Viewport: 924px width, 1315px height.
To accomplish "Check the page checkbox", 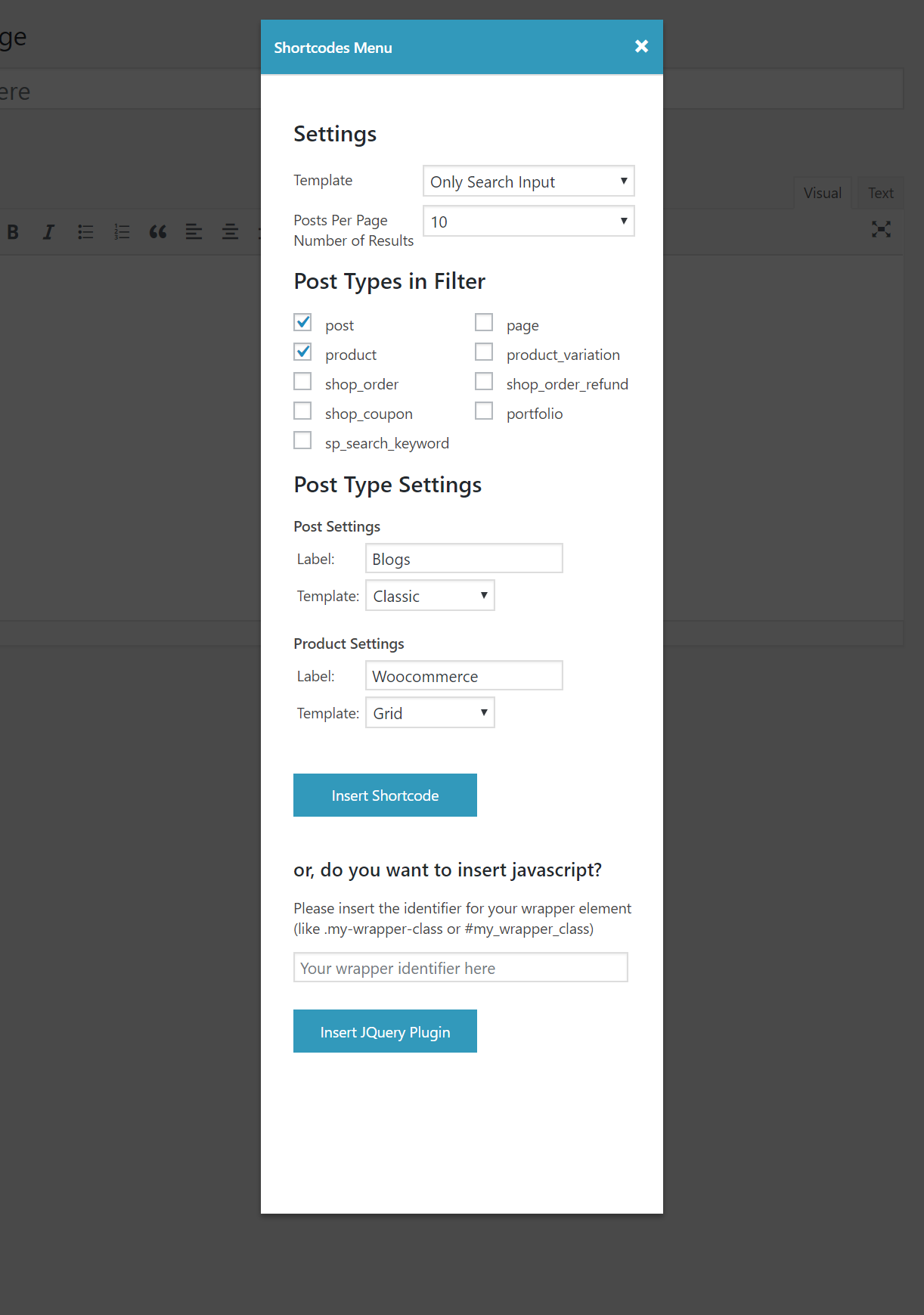I will point(484,323).
